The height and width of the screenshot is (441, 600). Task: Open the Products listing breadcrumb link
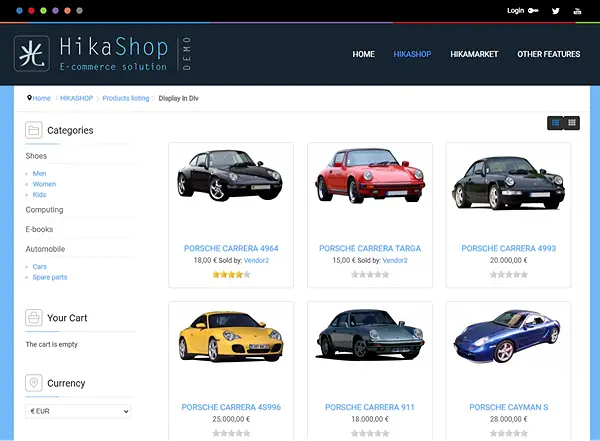pos(125,98)
